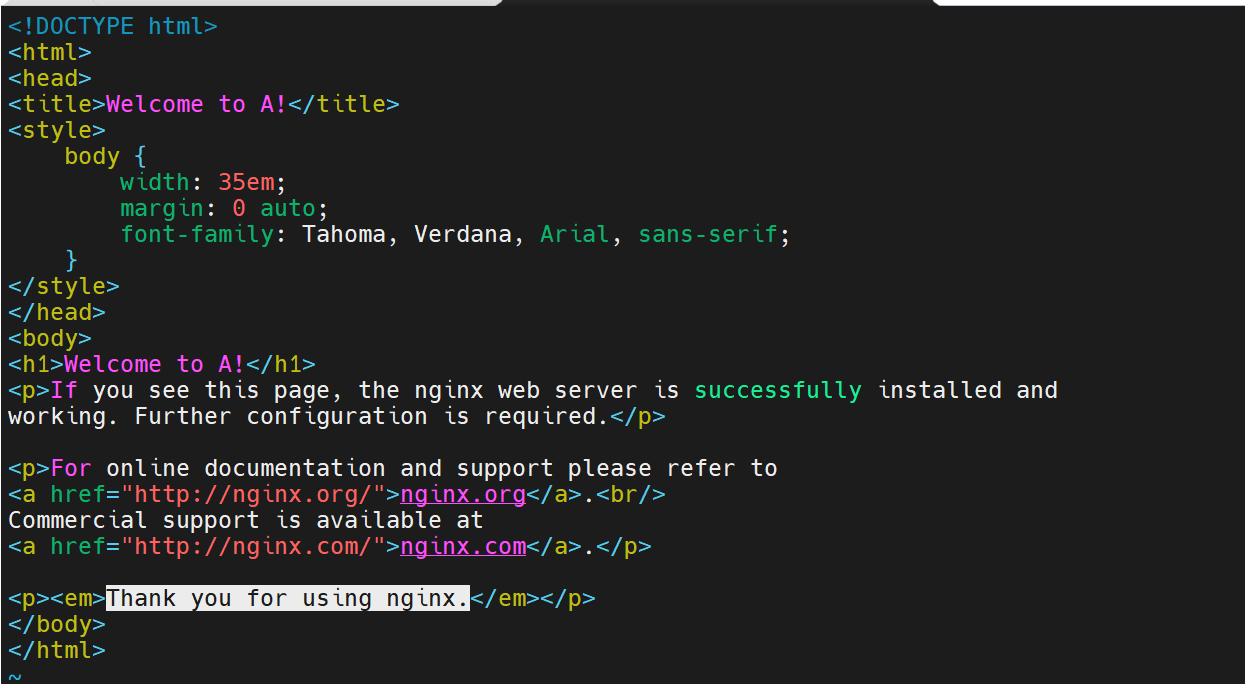
Task: Click the highlighted Thank you for using nginx text
Action: click(288, 598)
